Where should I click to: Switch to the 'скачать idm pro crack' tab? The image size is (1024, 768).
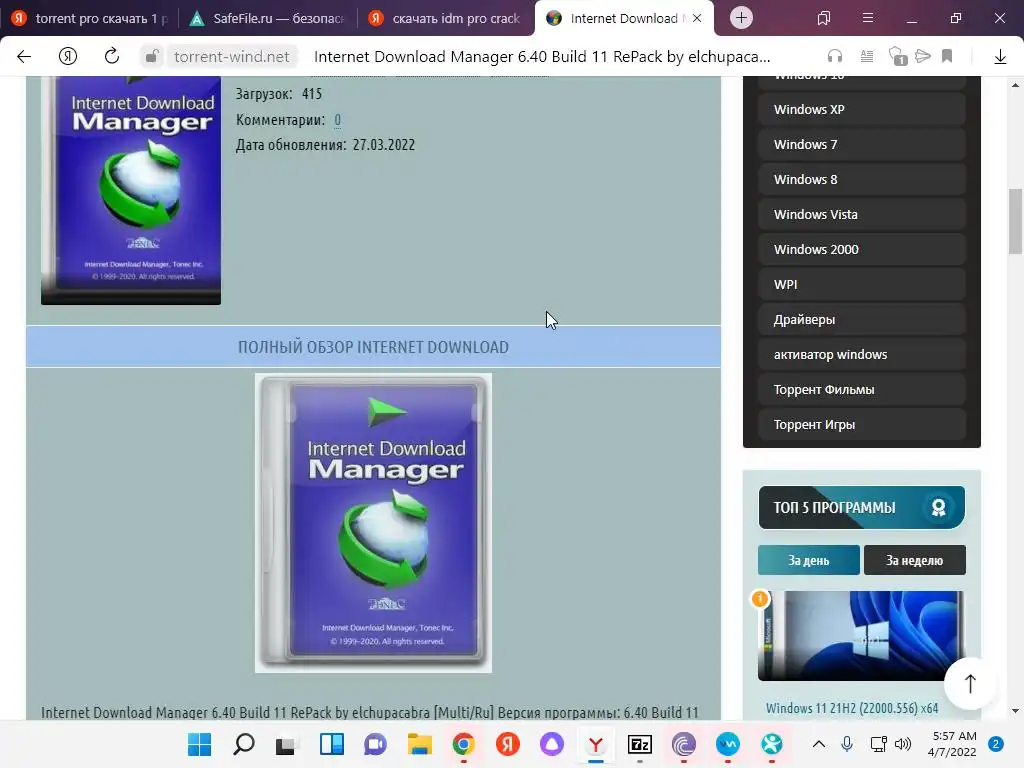point(445,18)
